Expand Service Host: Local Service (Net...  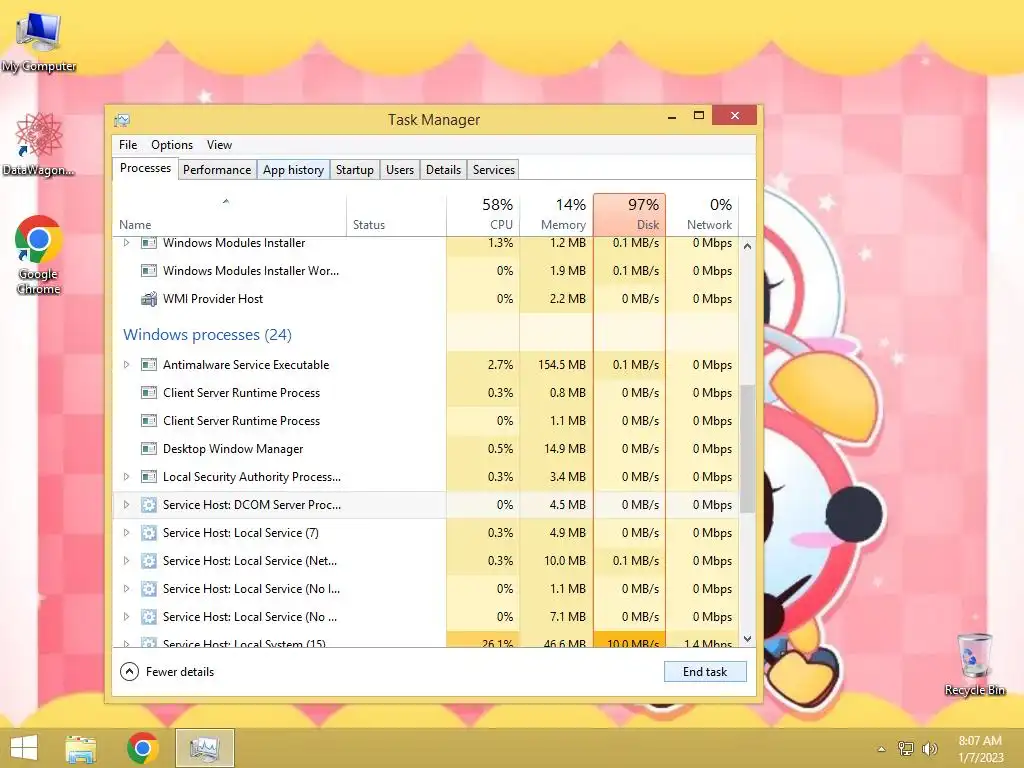(127, 561)
